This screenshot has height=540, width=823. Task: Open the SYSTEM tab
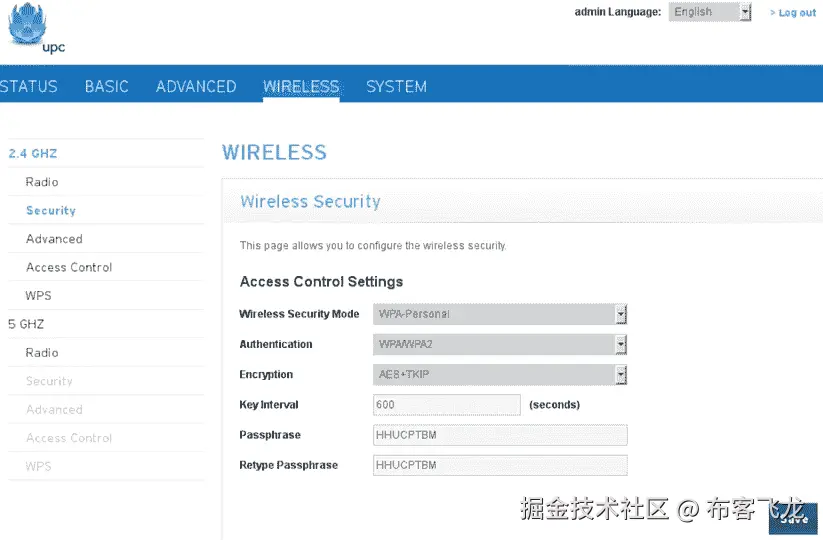tap(396, 86)
